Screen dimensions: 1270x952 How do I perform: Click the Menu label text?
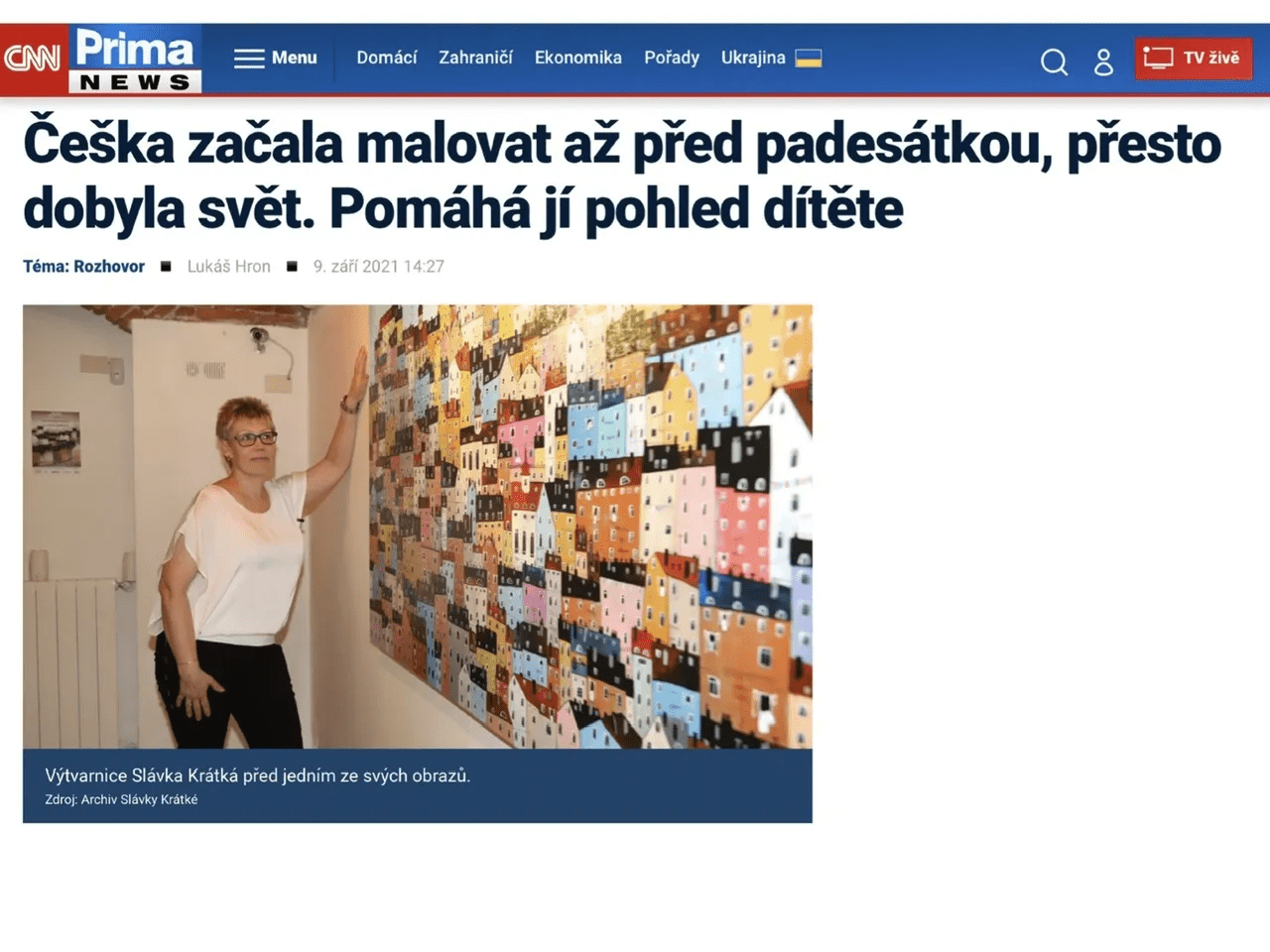click(x=295, y=58)
